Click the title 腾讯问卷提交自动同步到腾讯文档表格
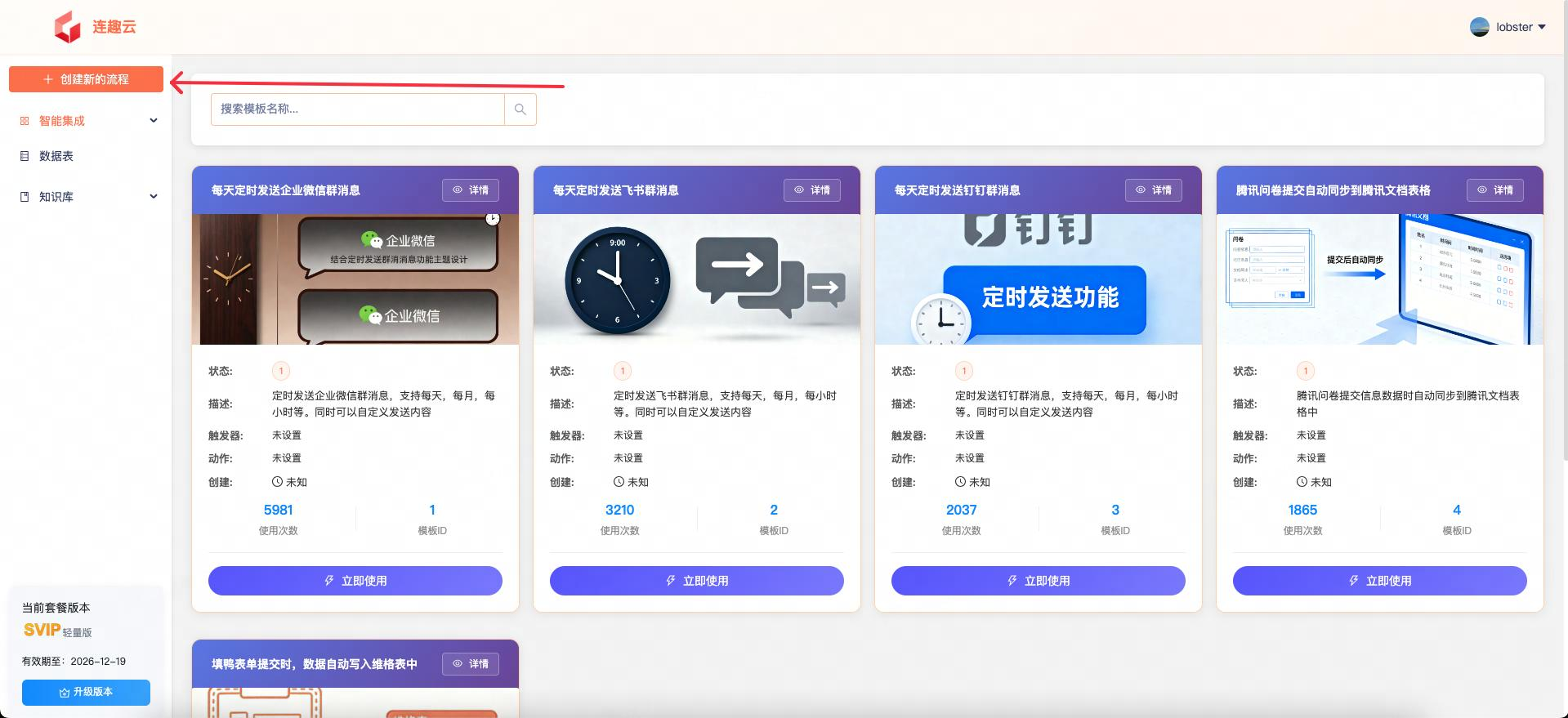Image resolution: width=1568 pixels, height=718 pixels. (1333, 190)
